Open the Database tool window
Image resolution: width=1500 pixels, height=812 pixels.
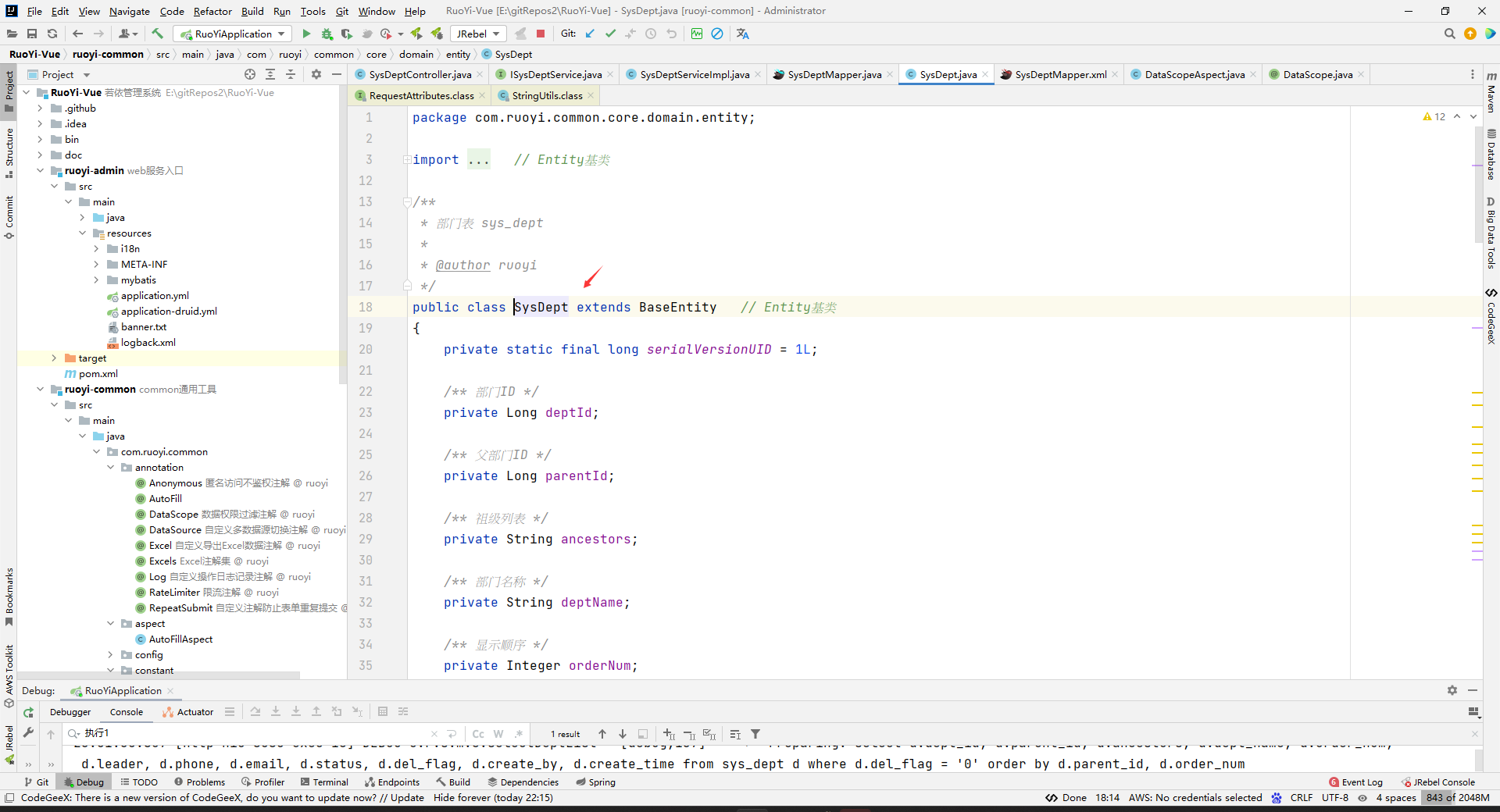(1491, 155)
